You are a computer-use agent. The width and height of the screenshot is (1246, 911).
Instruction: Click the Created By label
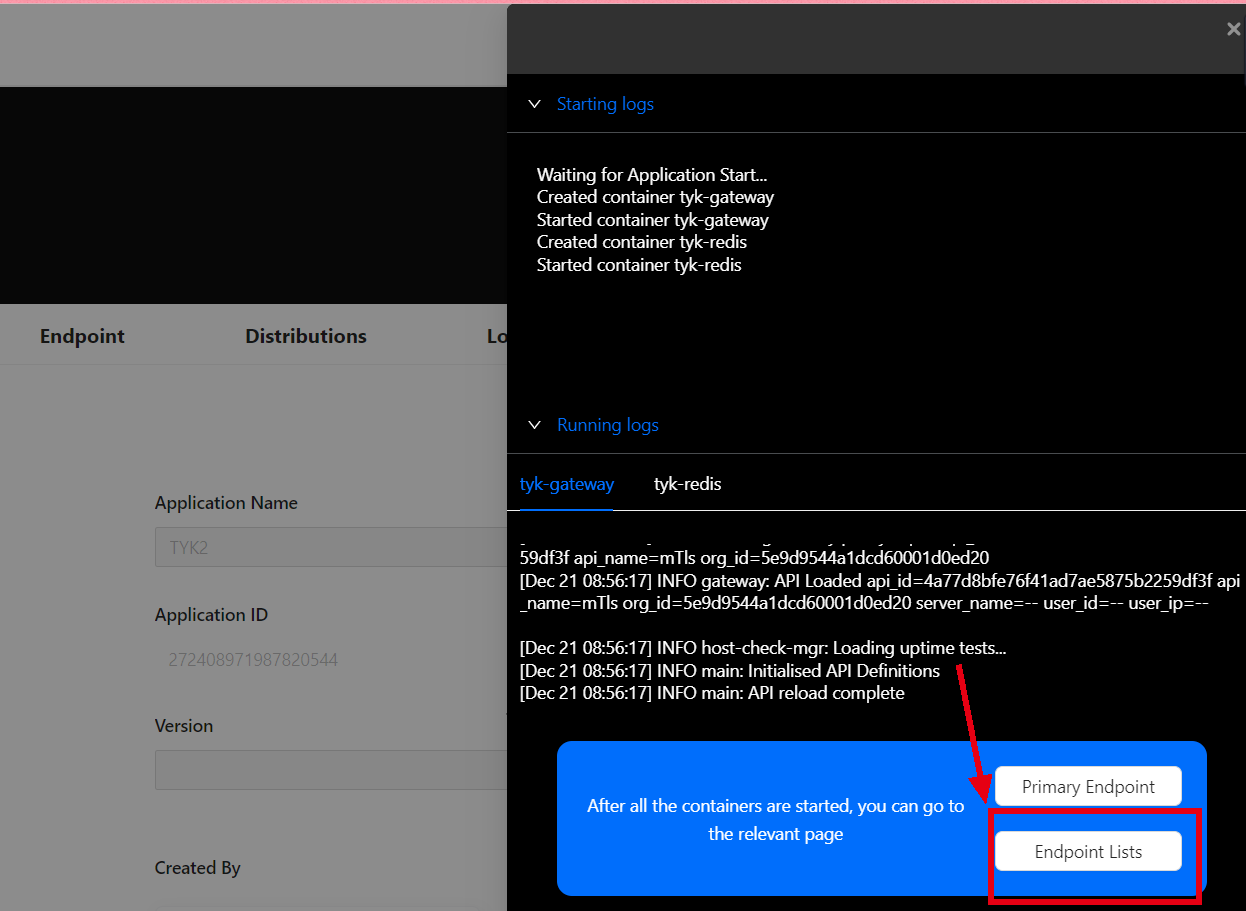tap(197, 868)
